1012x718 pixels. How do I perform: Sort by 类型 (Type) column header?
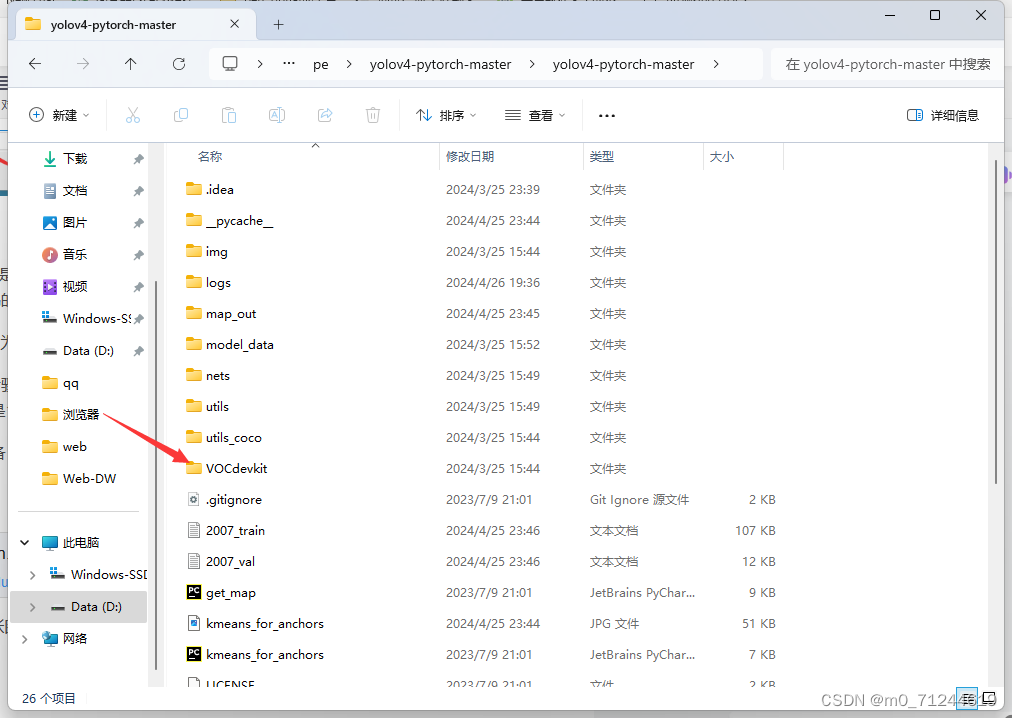602,157
